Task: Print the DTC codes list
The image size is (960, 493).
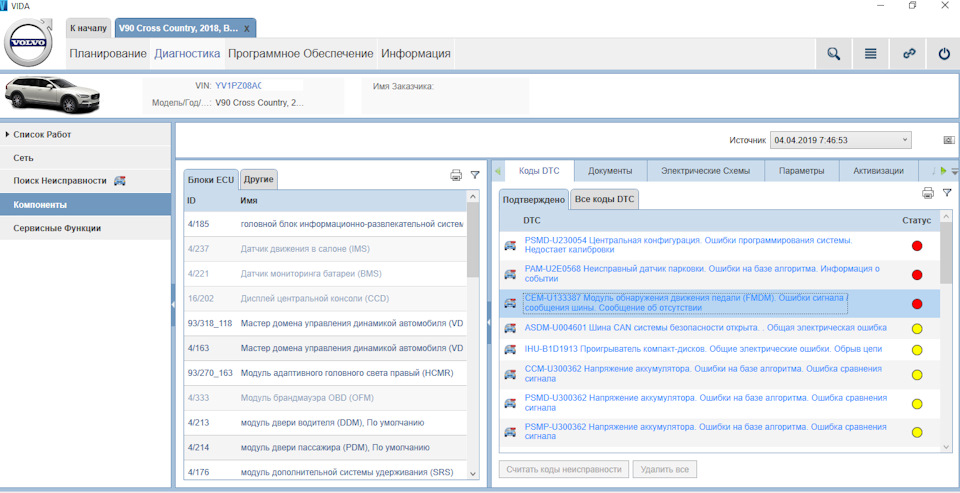Action: pos(928,194)
